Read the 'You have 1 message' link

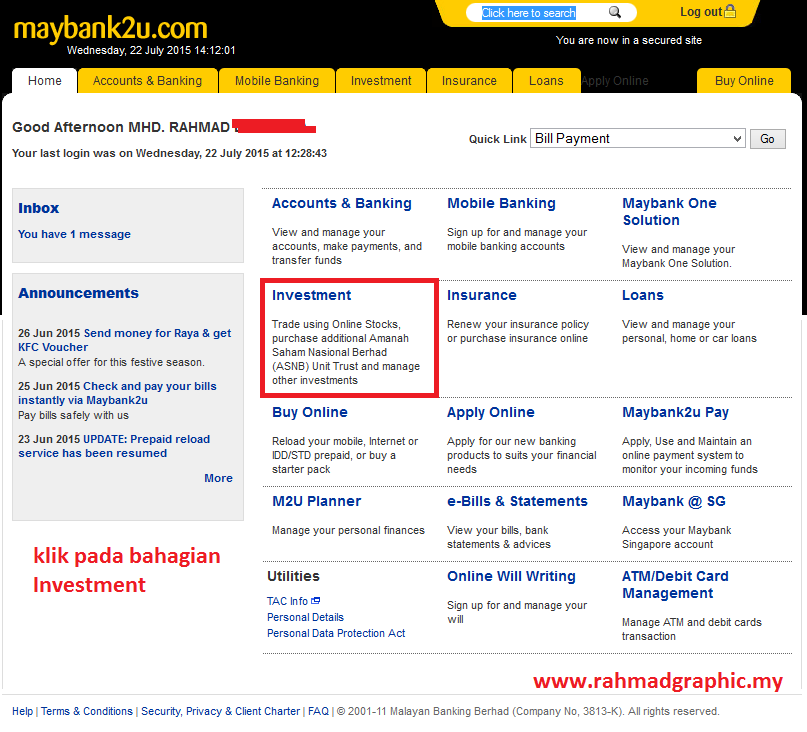coord(75,234)
